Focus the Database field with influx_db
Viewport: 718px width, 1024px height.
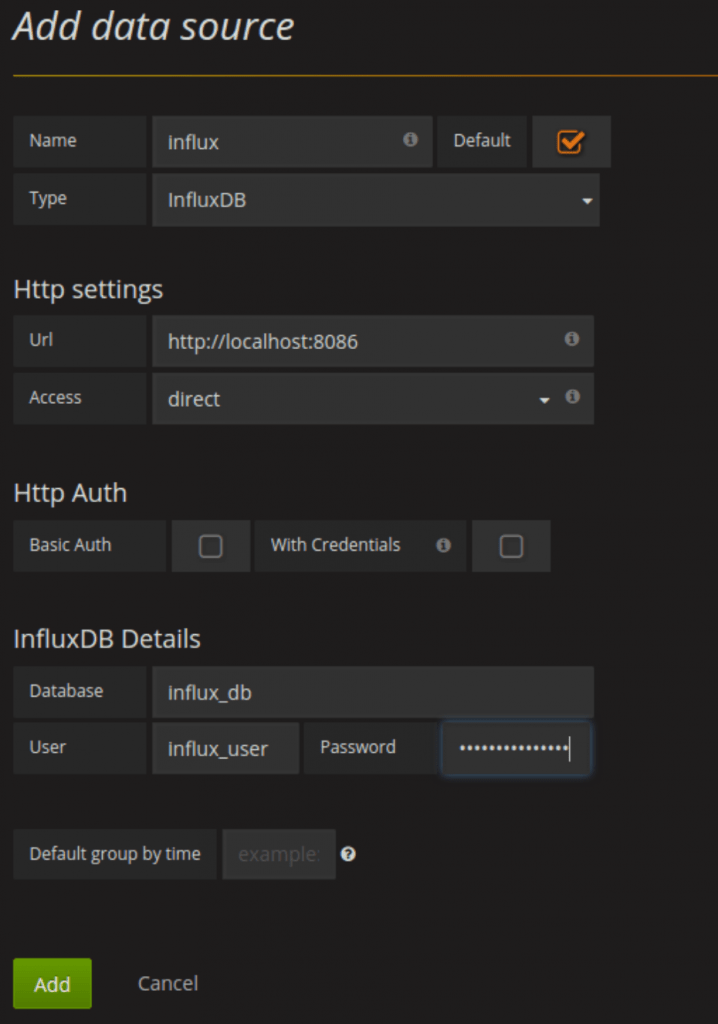pyautogui.click(x=373, y=692)
